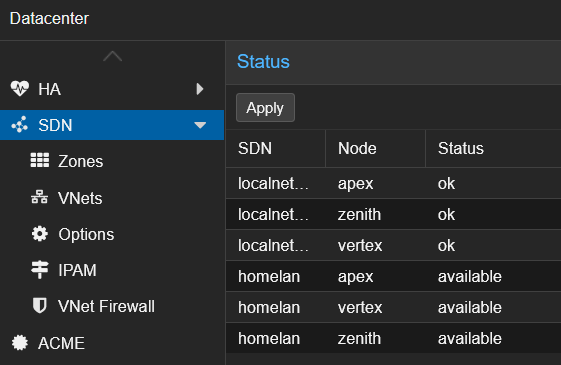
Task: Open the SDN Options page
Action: click(112, 234)
